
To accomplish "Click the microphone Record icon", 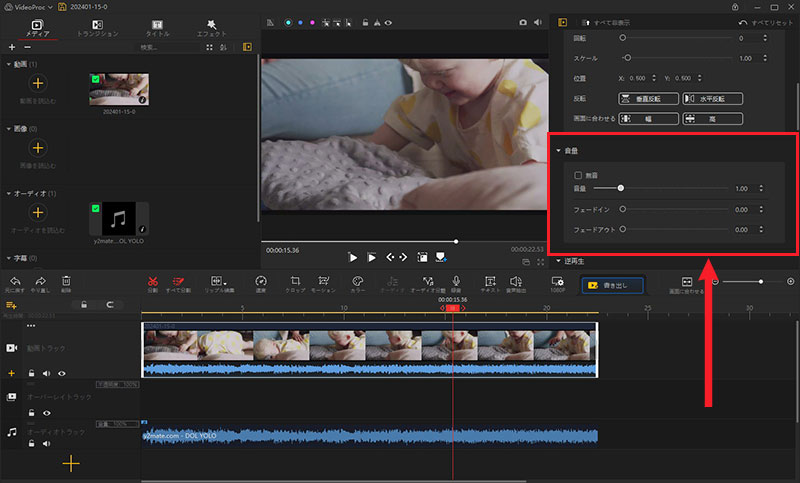I will (x=456, y=281).
